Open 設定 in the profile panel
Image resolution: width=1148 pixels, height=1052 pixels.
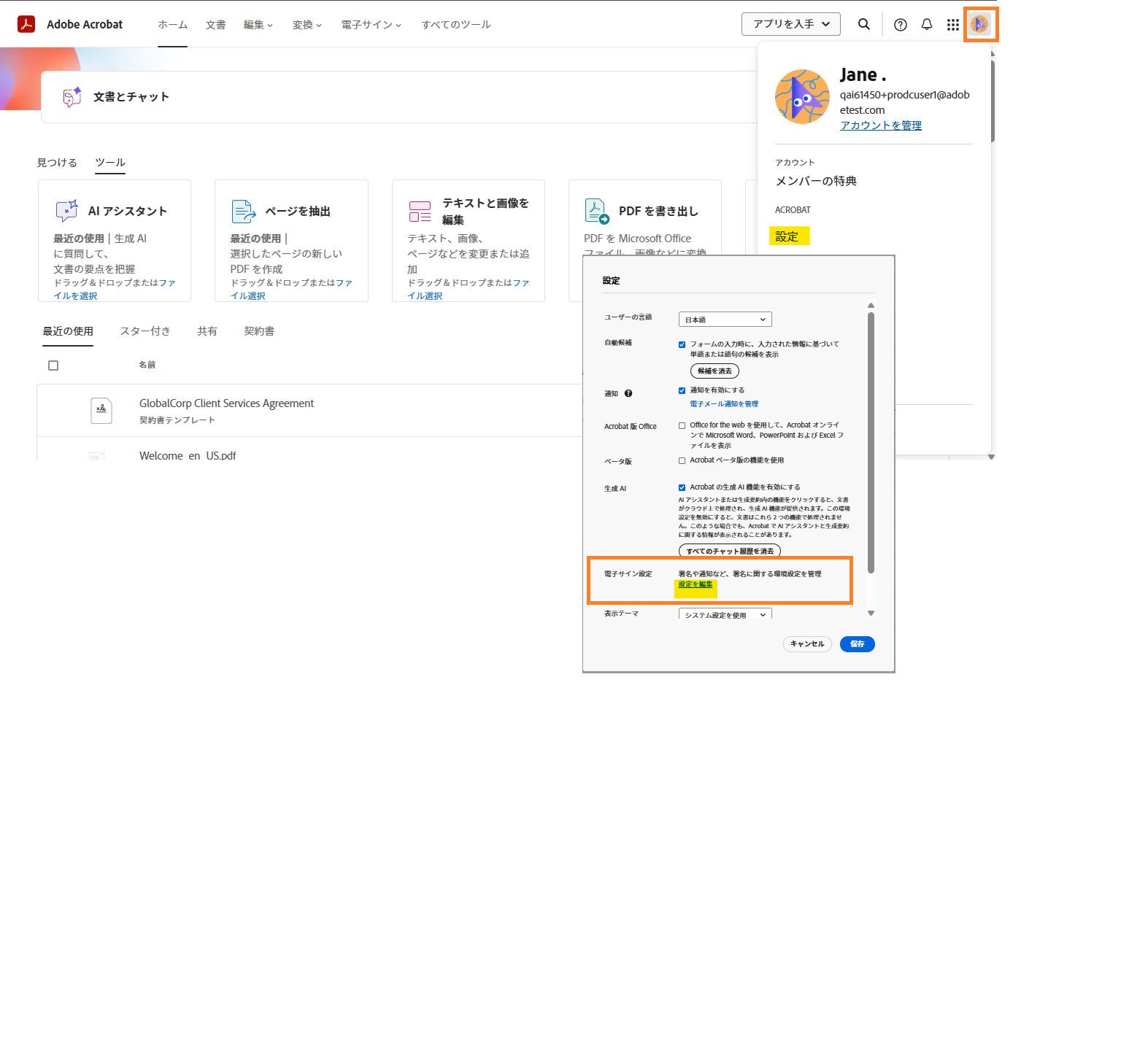787,236
